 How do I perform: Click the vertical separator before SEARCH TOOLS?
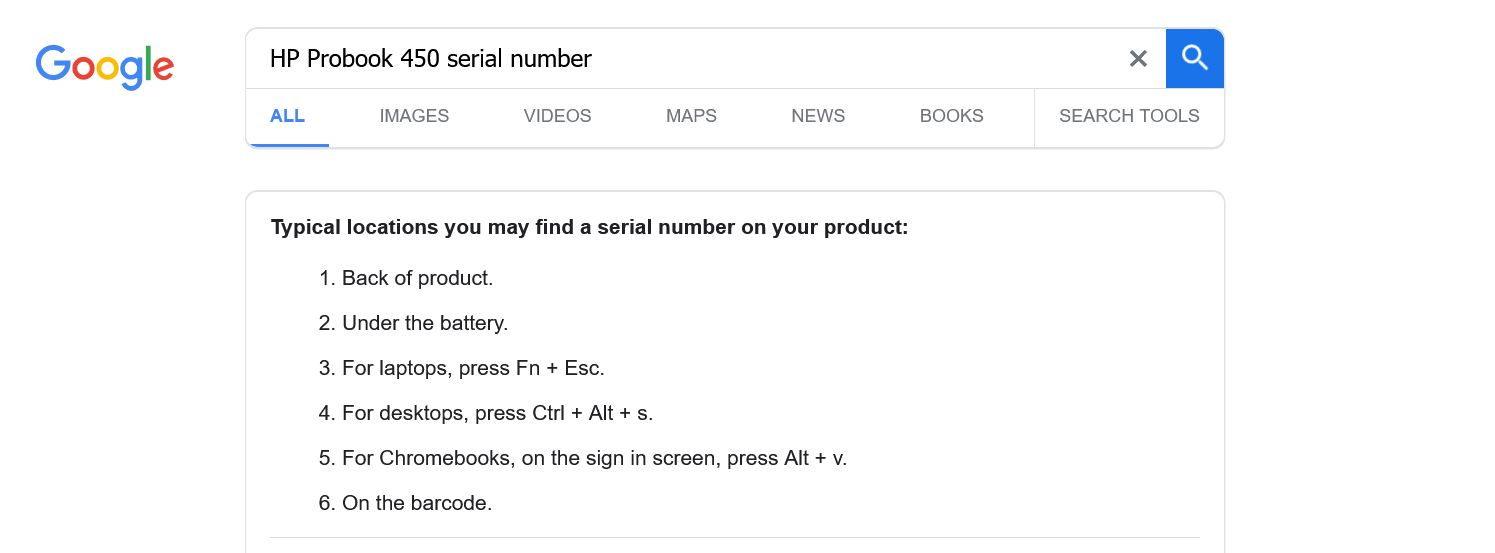[x=1034, y=117]
